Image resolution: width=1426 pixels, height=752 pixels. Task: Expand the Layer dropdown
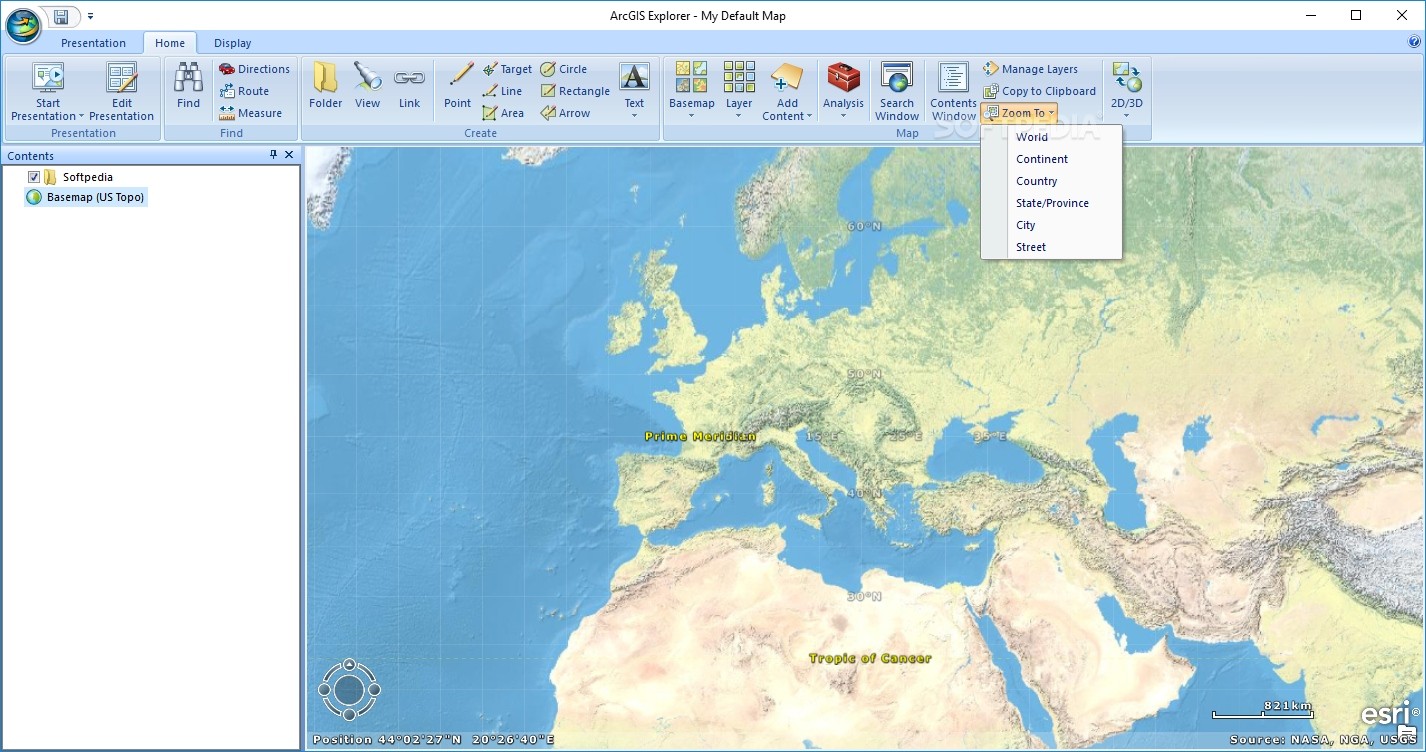click(739, 115)
